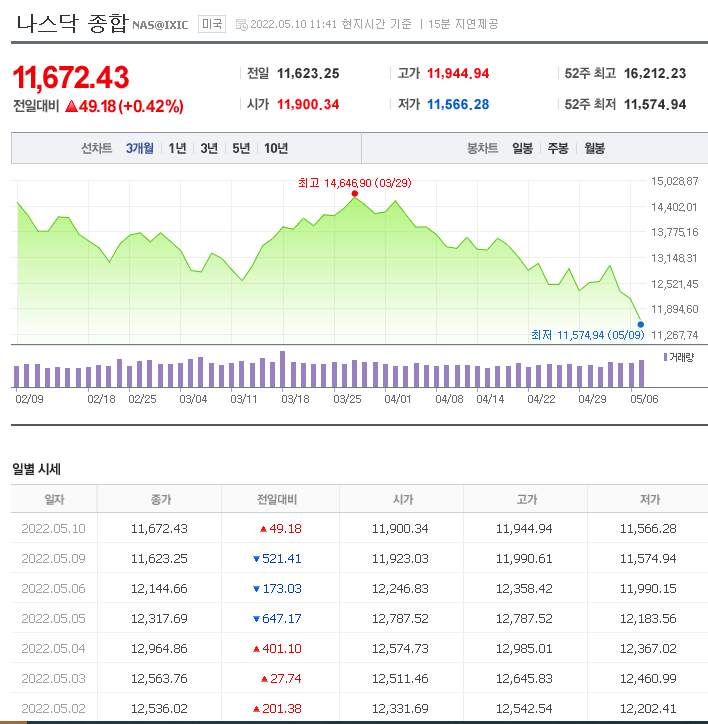Click the change value 401.10
This screenshot has height=724, width=708.
[282, 648]
